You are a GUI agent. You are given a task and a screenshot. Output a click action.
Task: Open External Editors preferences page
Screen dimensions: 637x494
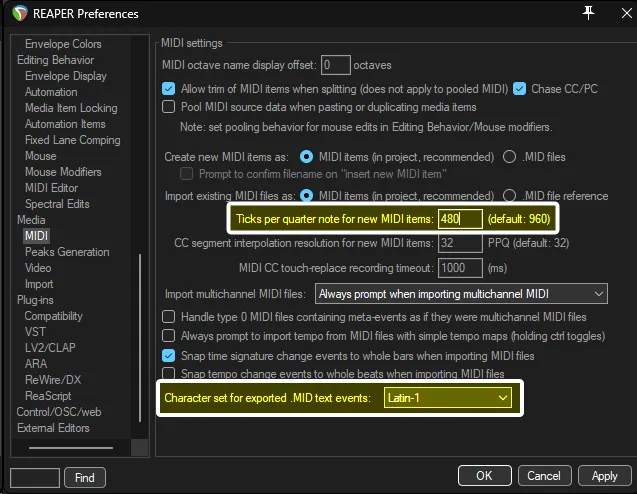(x=53, y=428)
